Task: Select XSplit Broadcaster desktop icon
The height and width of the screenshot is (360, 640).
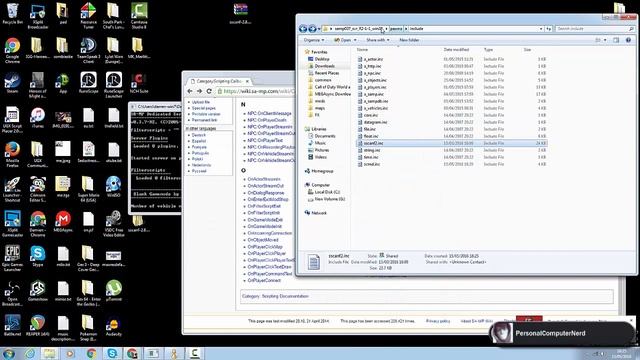Action: [x=38, y=15]
